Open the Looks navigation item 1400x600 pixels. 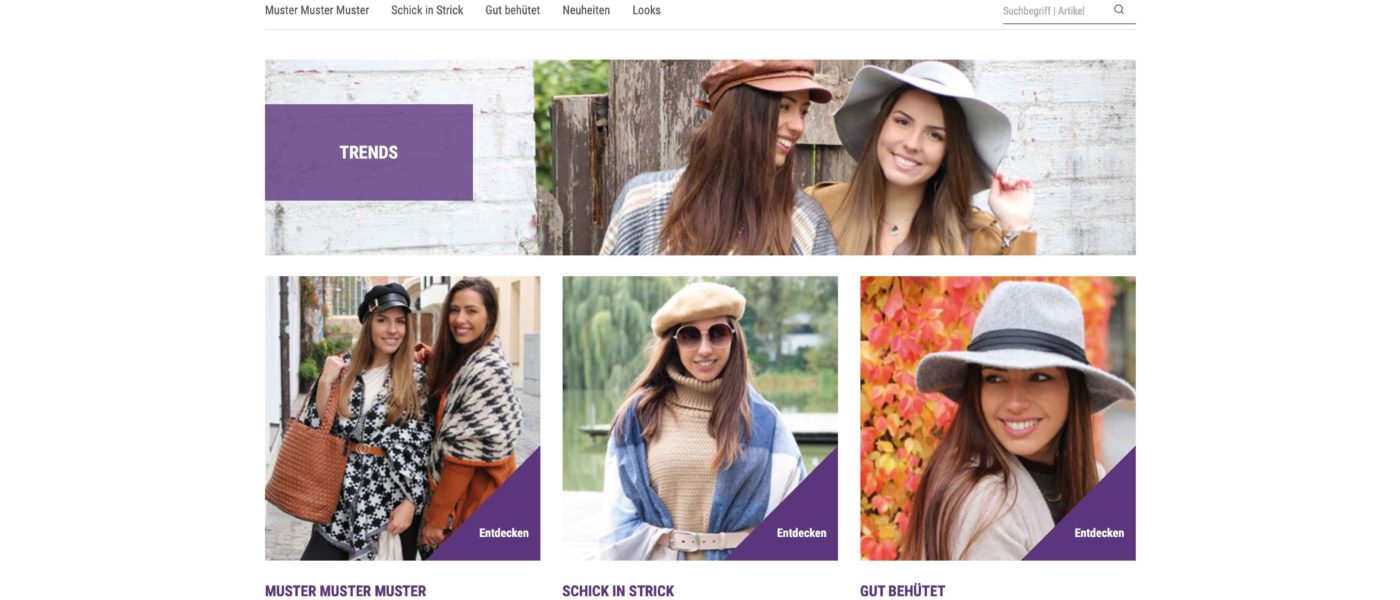click(646, 10)
